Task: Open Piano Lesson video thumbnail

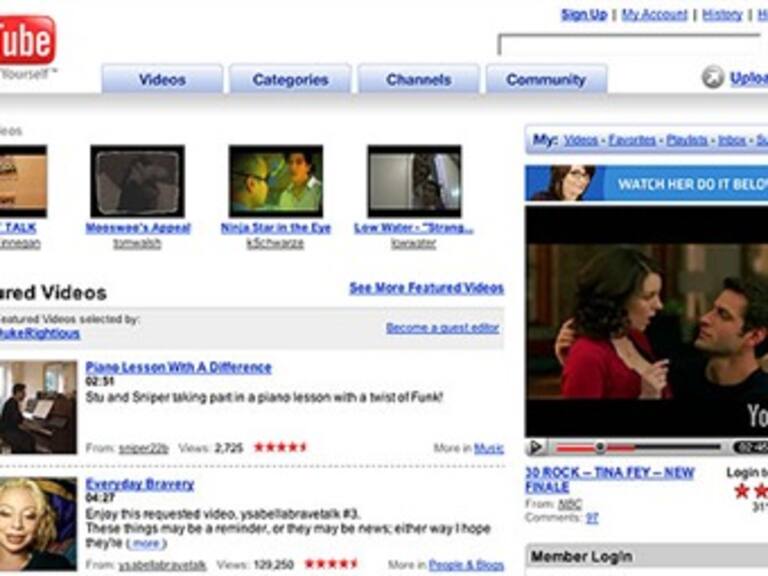Action: click(38, 407)
